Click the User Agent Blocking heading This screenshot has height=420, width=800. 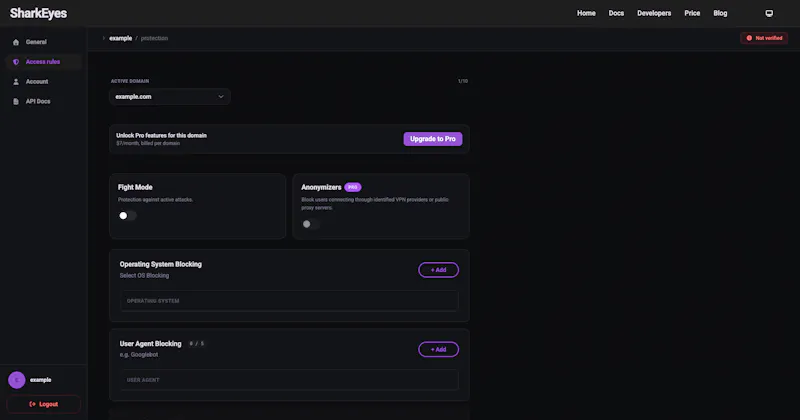point(151,344)
